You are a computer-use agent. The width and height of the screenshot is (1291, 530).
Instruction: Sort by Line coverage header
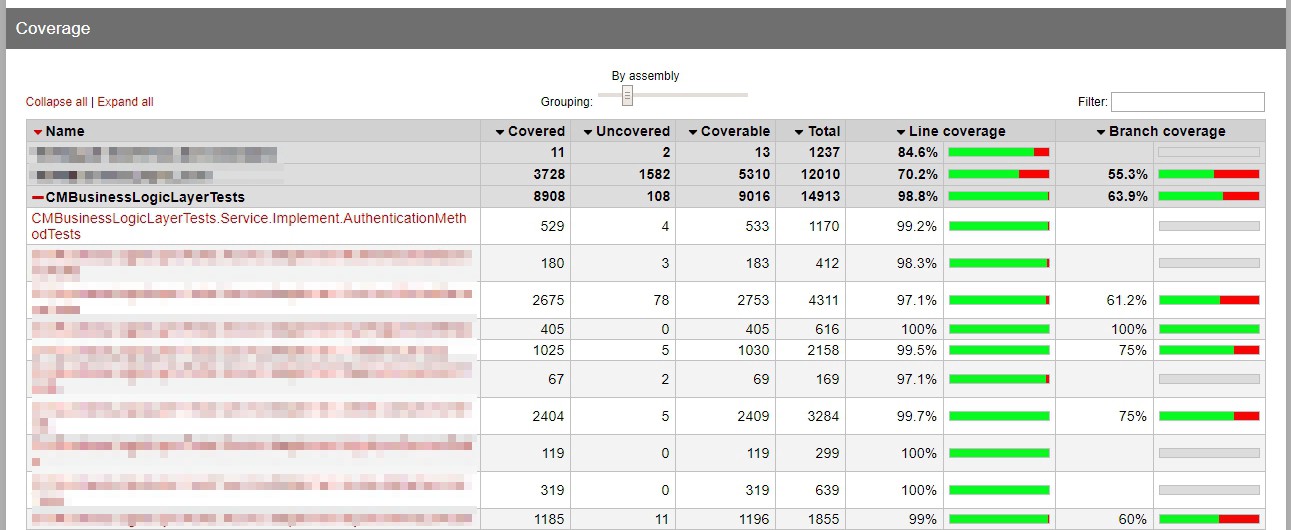pos(900,132)
